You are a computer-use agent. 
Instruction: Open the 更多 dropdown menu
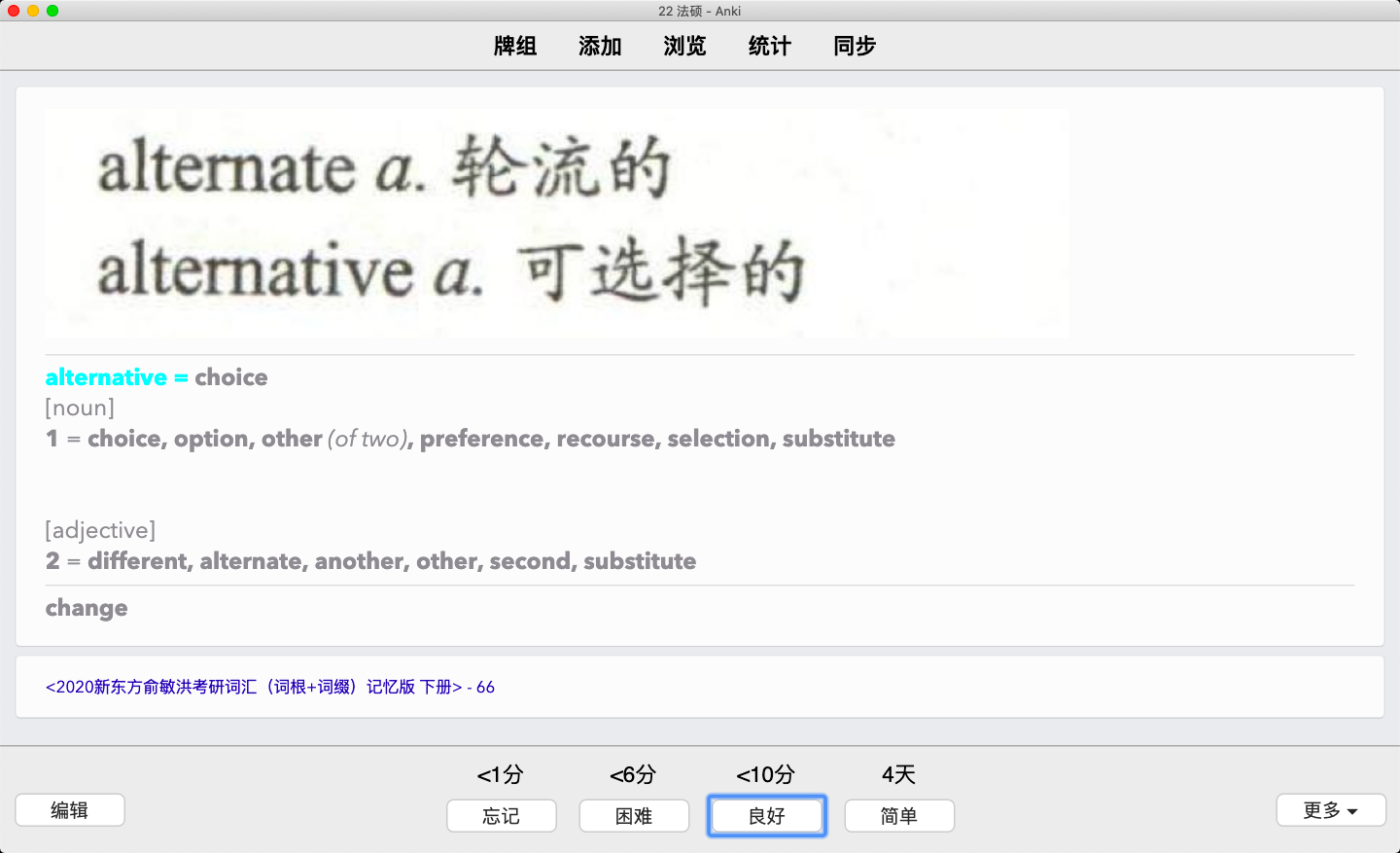1331,810
